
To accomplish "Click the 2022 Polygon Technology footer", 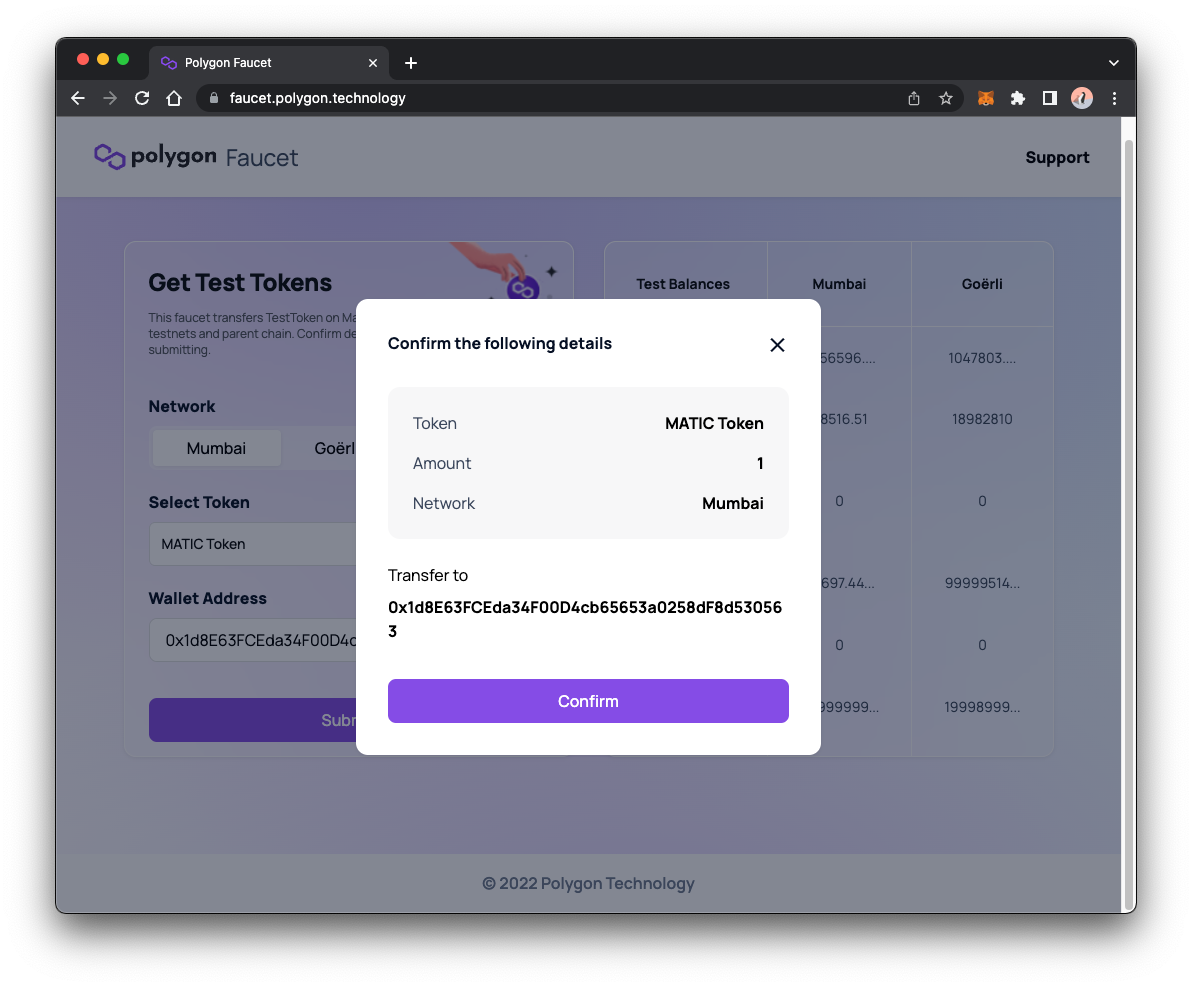I will (588, 883).
